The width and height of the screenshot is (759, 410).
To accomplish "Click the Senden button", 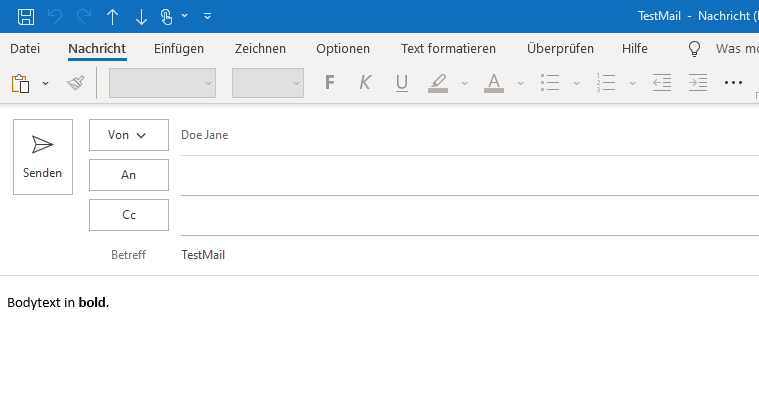I will tap(43, 157).
